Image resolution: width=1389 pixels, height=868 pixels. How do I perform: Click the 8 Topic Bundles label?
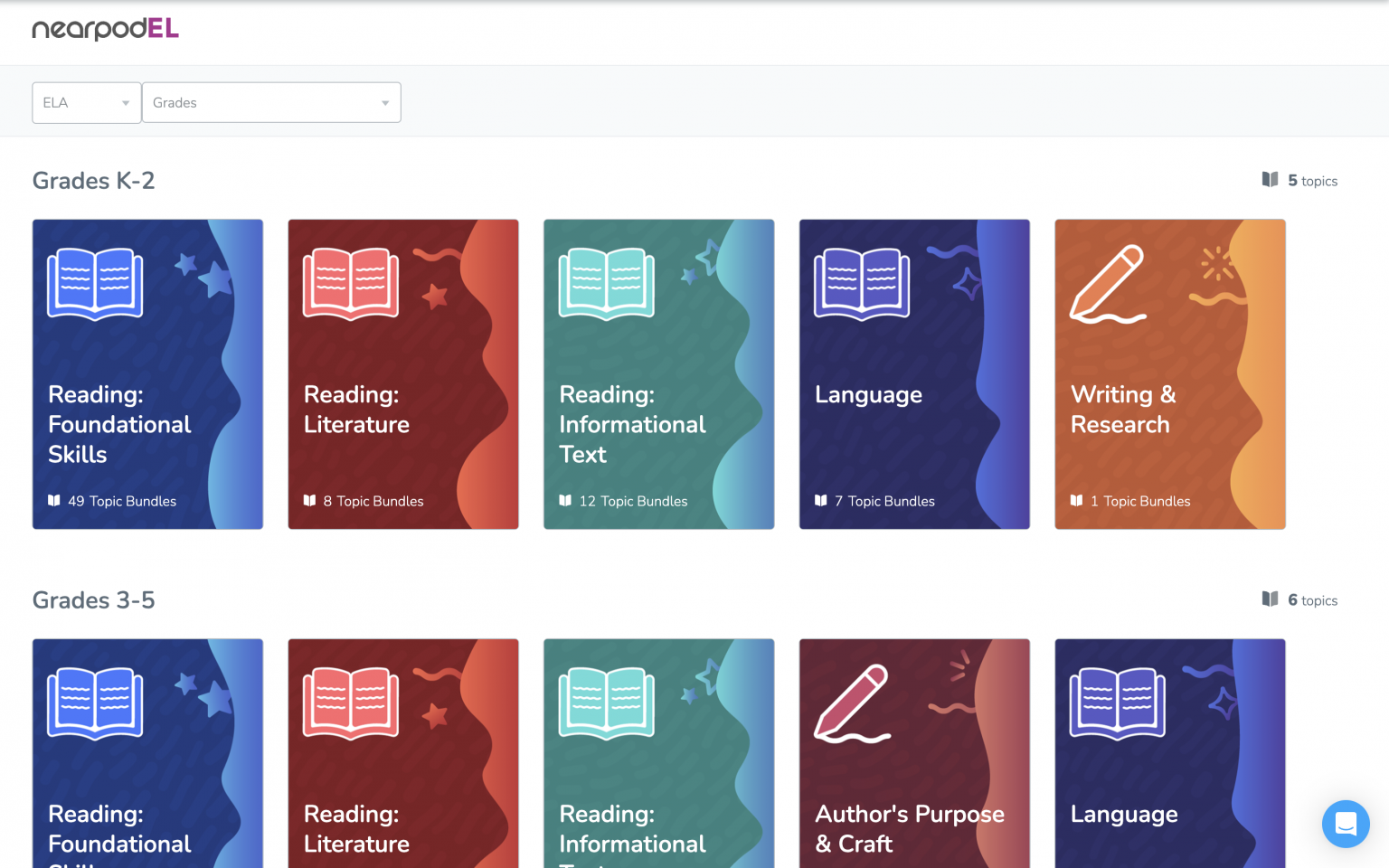coord(373,500)
